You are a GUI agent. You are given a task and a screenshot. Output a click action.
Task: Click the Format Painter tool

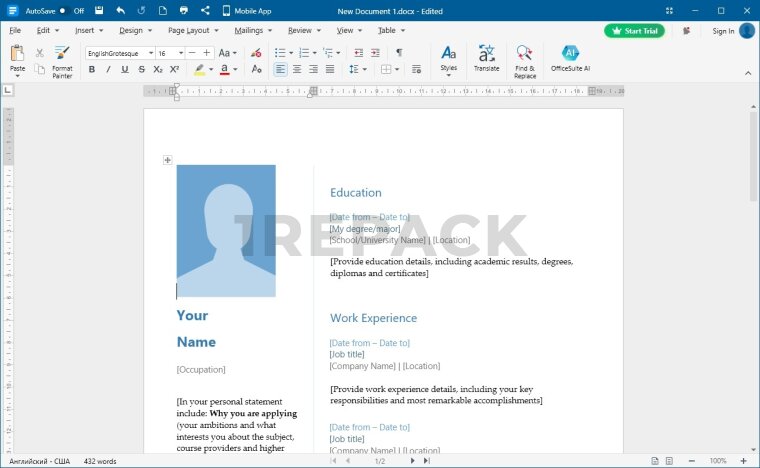(62, 60)
